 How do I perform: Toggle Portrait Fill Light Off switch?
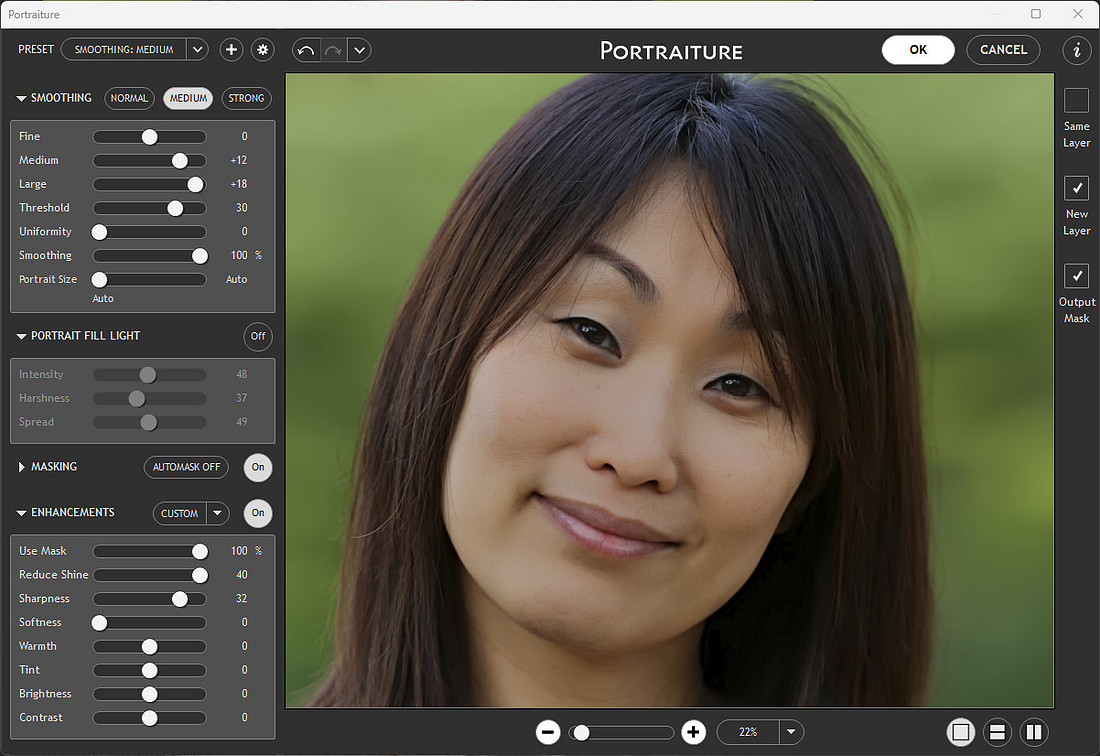pos(258,337)
